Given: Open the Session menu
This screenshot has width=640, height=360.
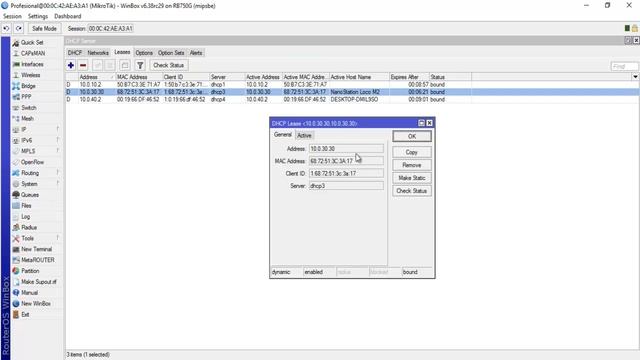Looking at the screenshot, I should pos(12,16).
